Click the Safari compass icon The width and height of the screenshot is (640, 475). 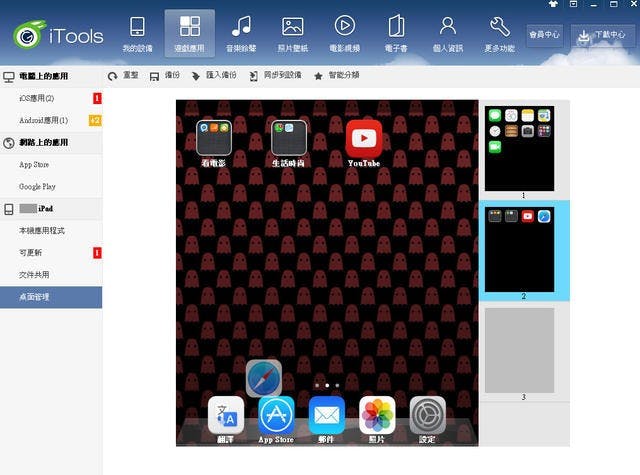coord(264,378)
